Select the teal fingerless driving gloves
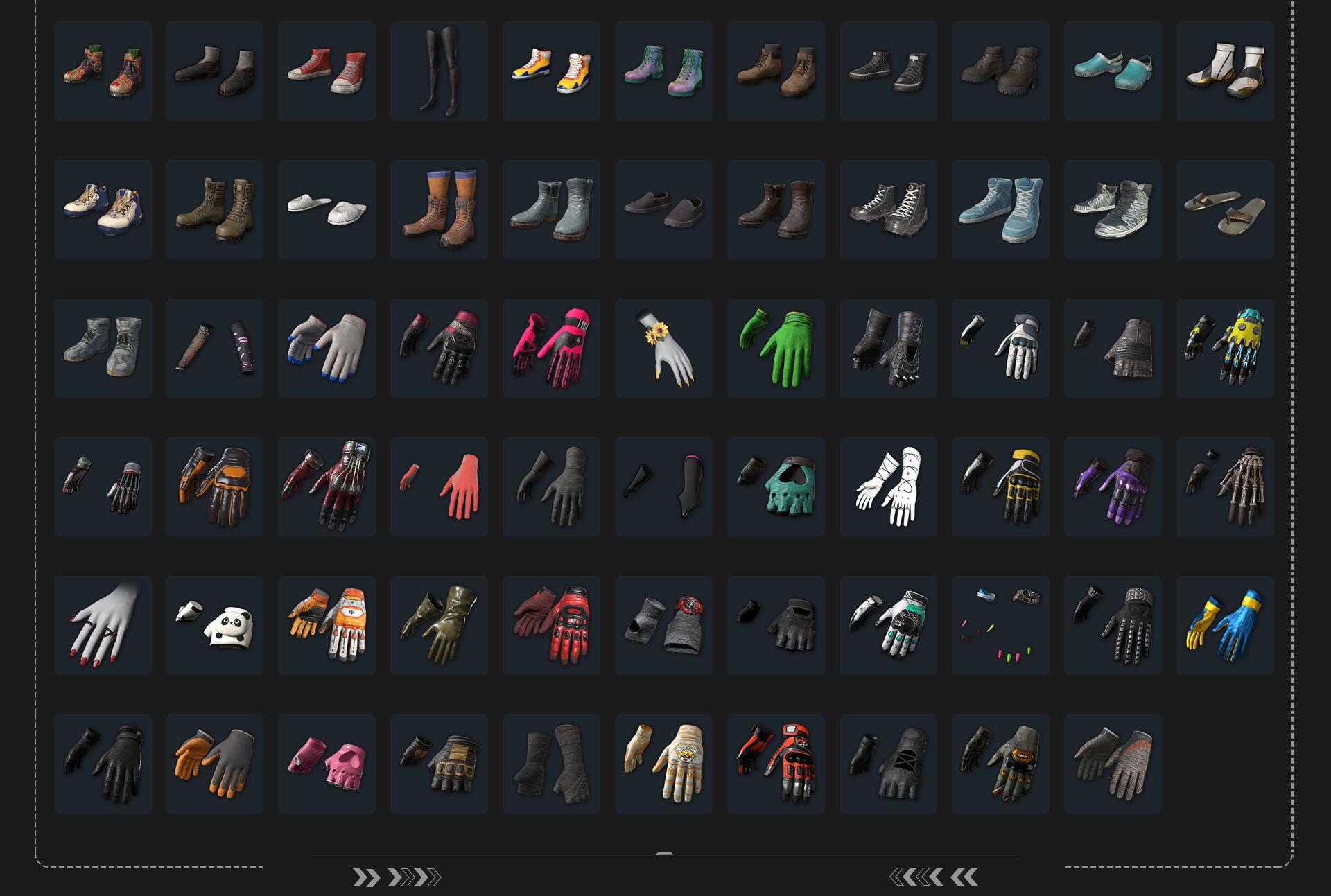This screenshot has height=896, width=1331. [x=776, y=486]
